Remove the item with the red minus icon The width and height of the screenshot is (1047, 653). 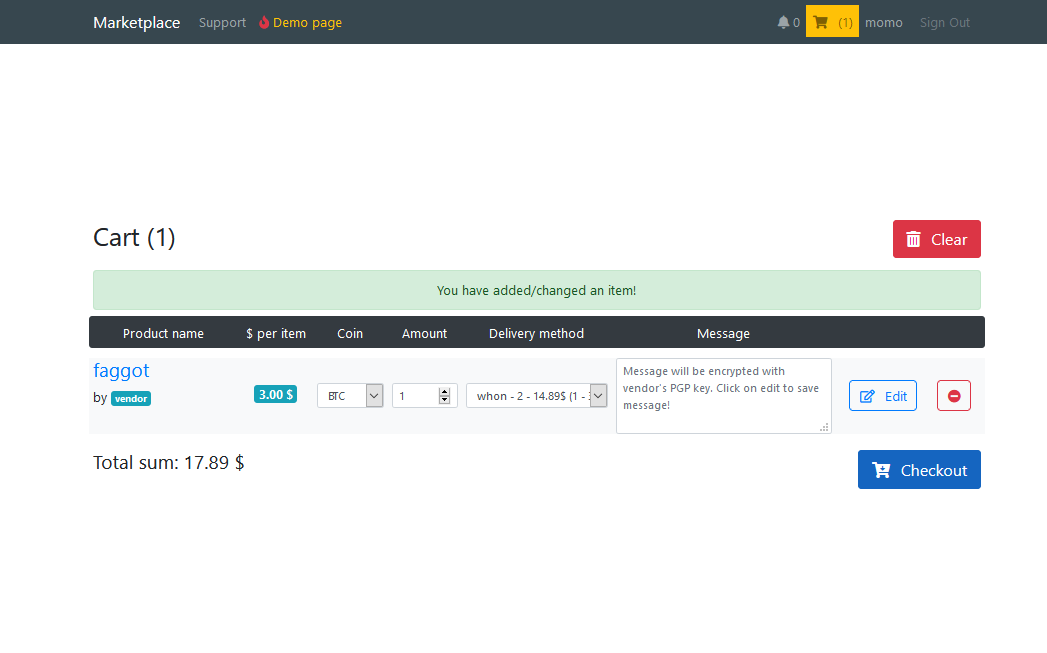click(953, 395)
